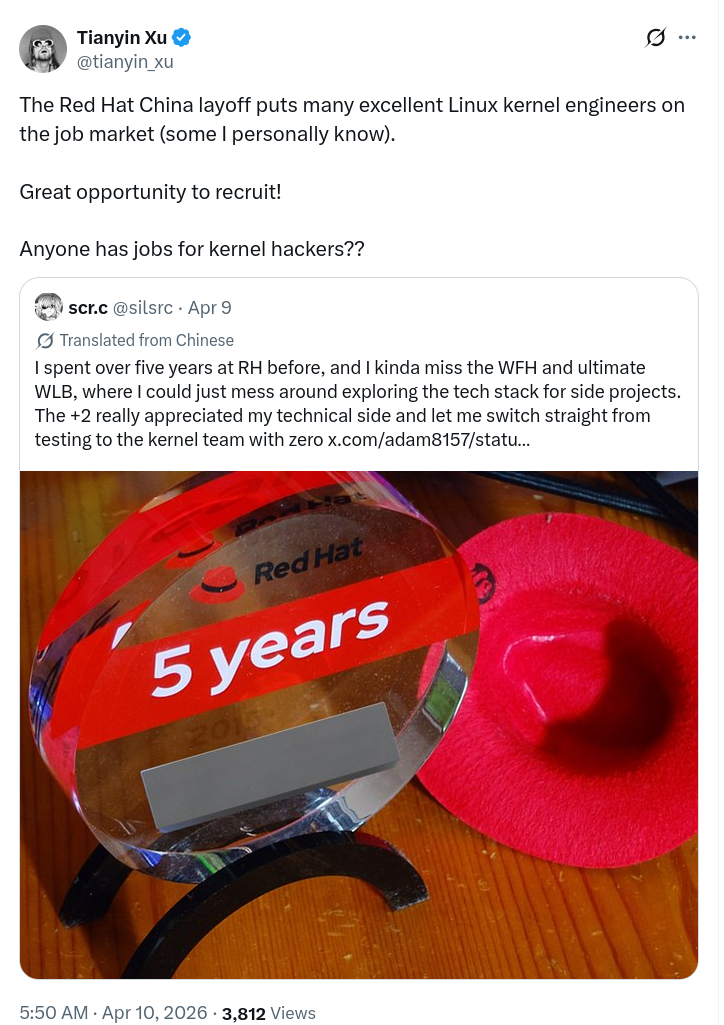Click the translation icon in the quoted post

pos(45,340)
